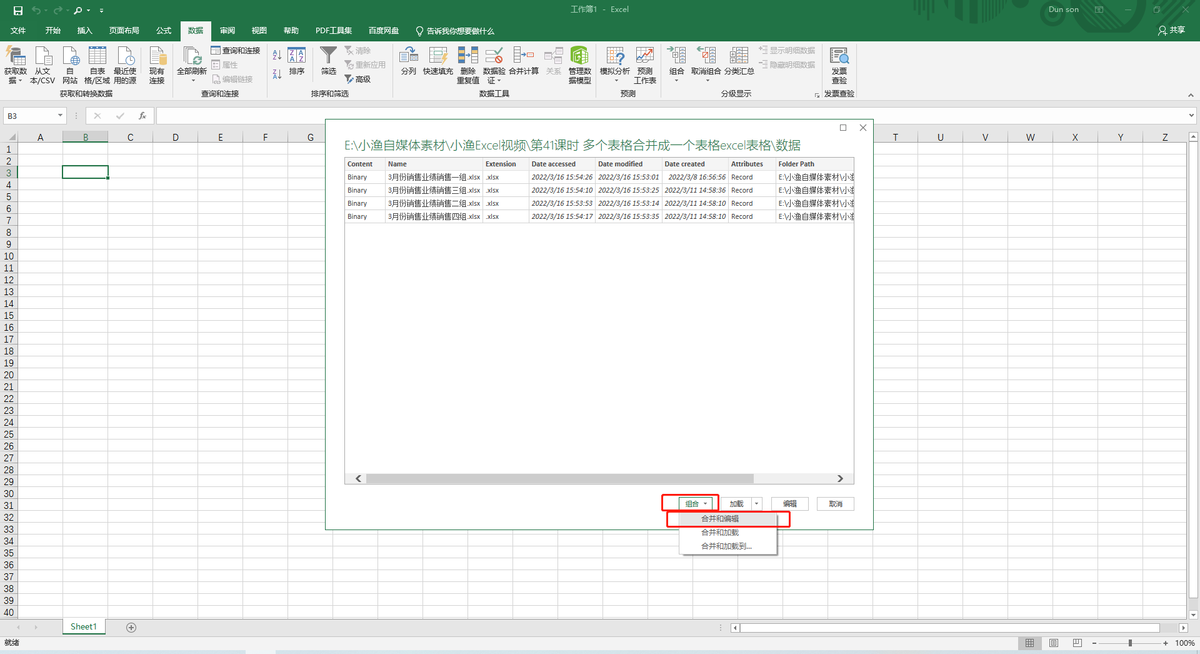Switch to Page Layout view in status bar
Image resolution: width=1200 pixels, height=654 pixels.
coord(1052,642)
